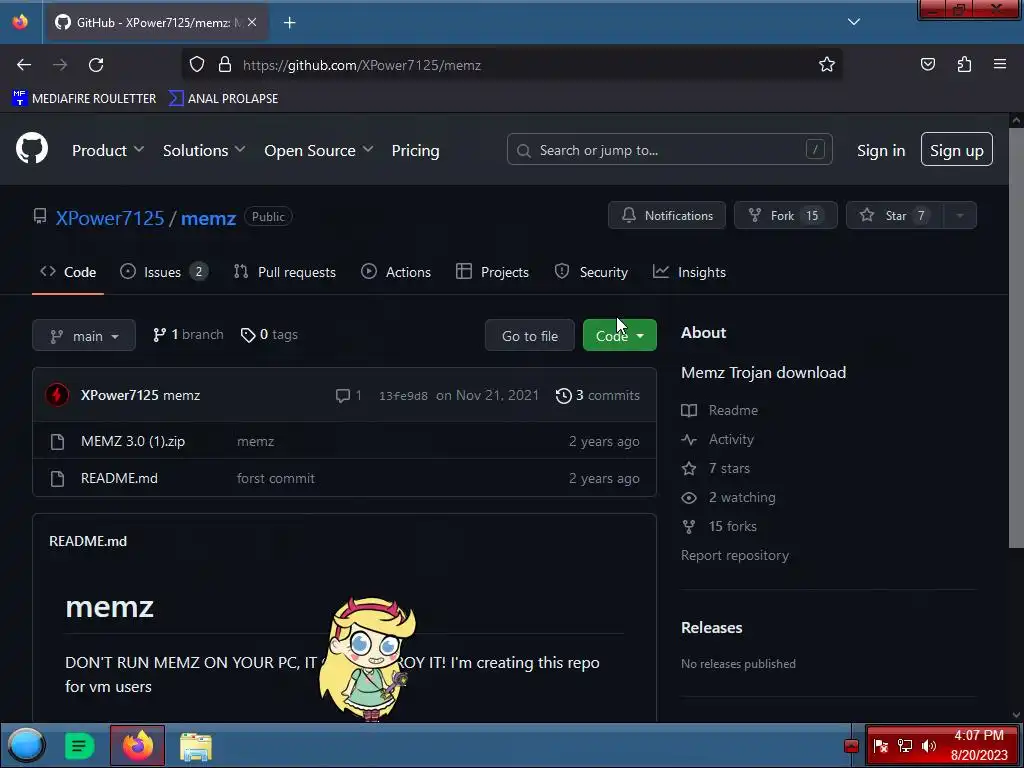Click the XPower7125 commit author avatar
Image resolution: width=1024 pixels, height=768 pixels.
tap(57, 395)
